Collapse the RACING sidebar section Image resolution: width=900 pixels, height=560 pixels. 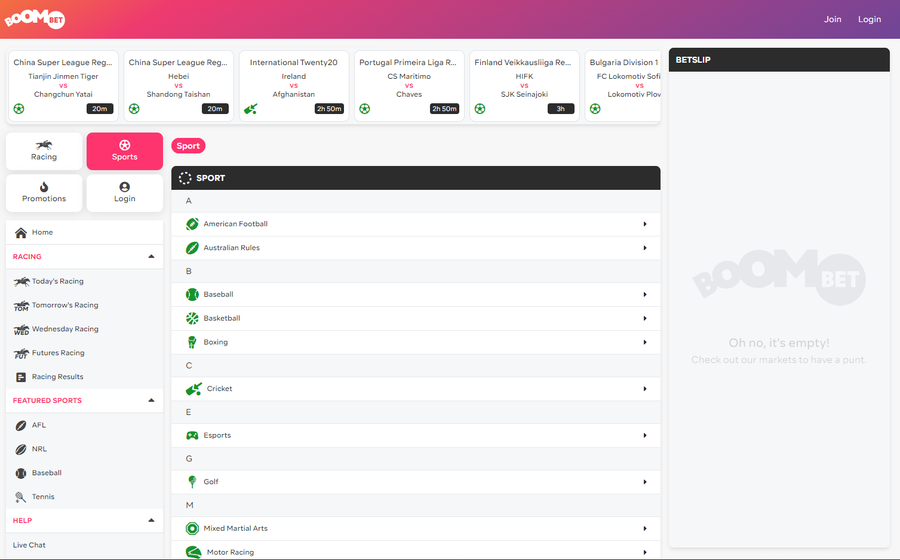(152, 256)
